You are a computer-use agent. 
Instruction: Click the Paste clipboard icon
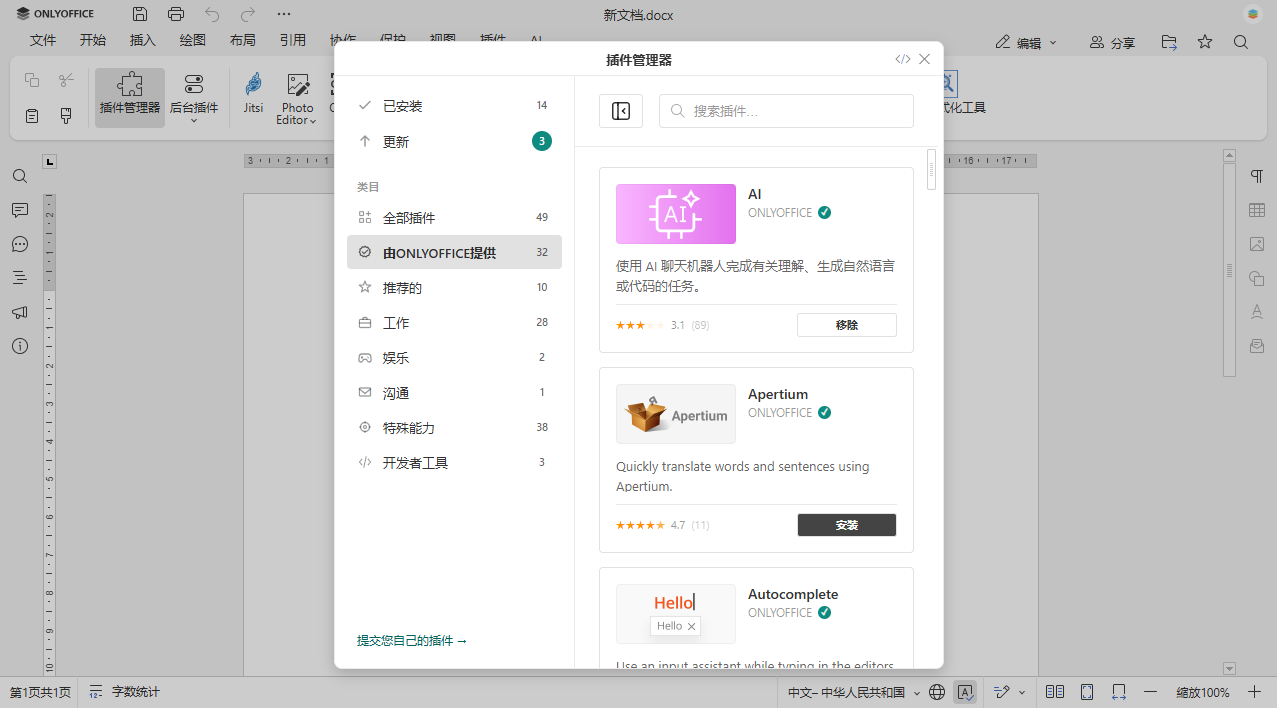[x=32, y=116]
